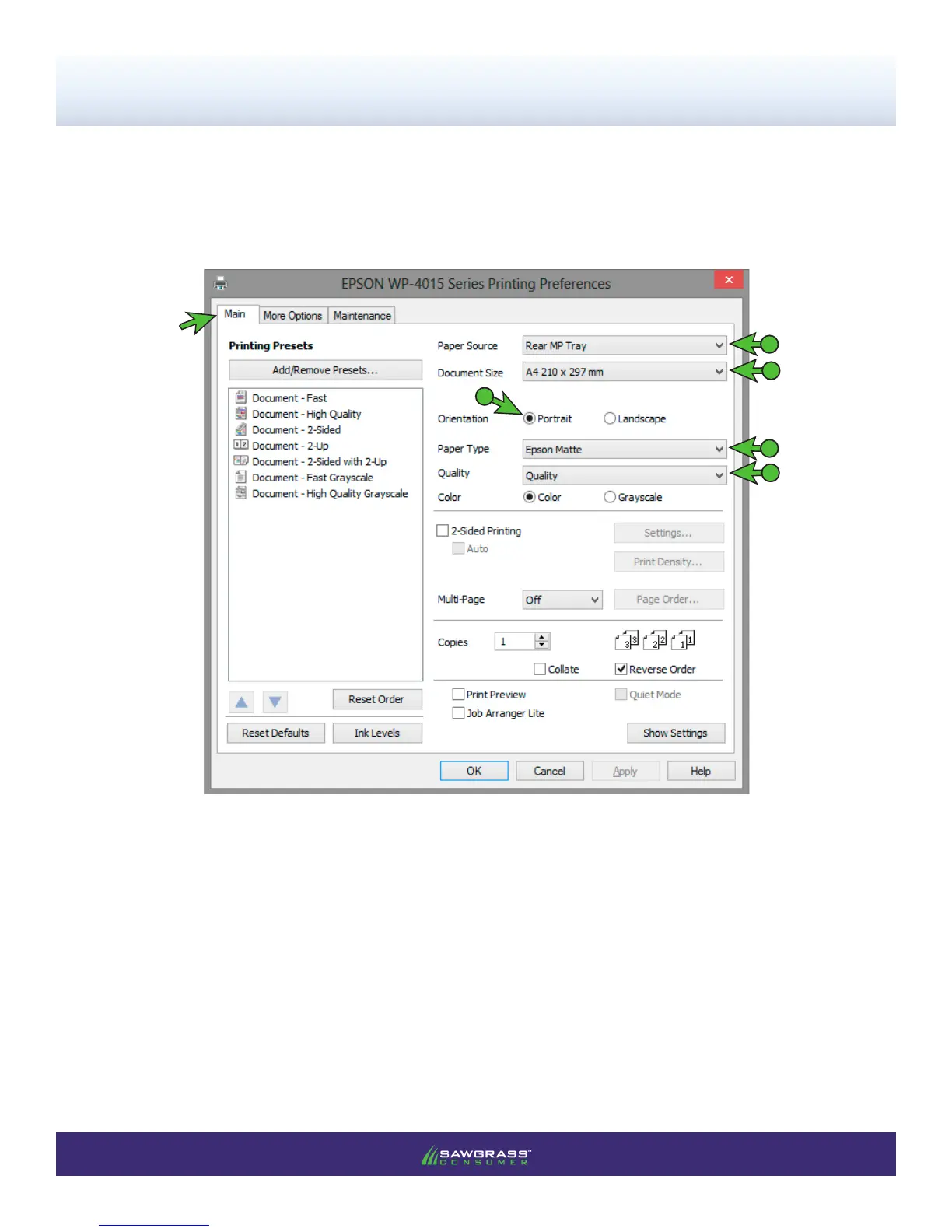The width and height of the screenshot is (952, 1232).
Task: Click Show Settings button
Action: [676, 733]
